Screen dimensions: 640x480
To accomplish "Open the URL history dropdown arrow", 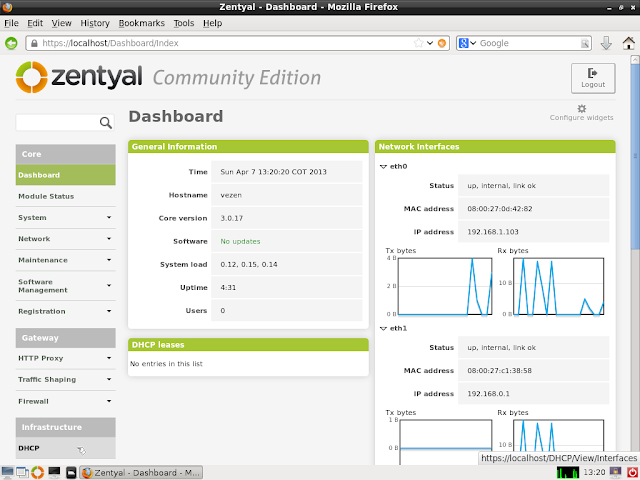I will point(430,43).
